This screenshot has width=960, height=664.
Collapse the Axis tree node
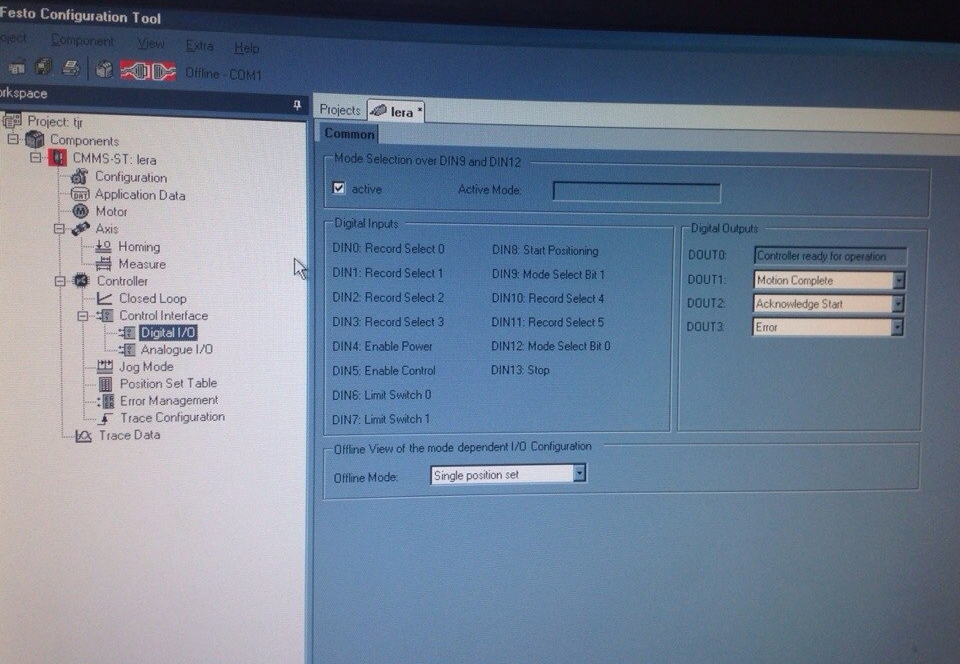(59, 228)
